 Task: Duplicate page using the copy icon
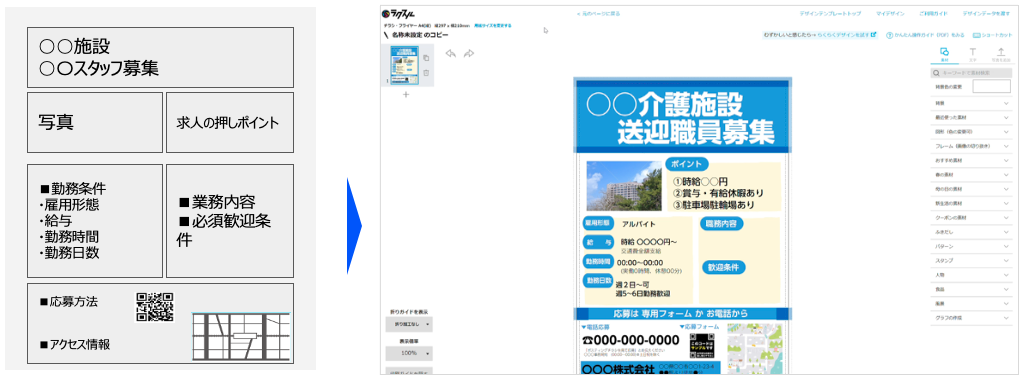[x=425, y=58]
